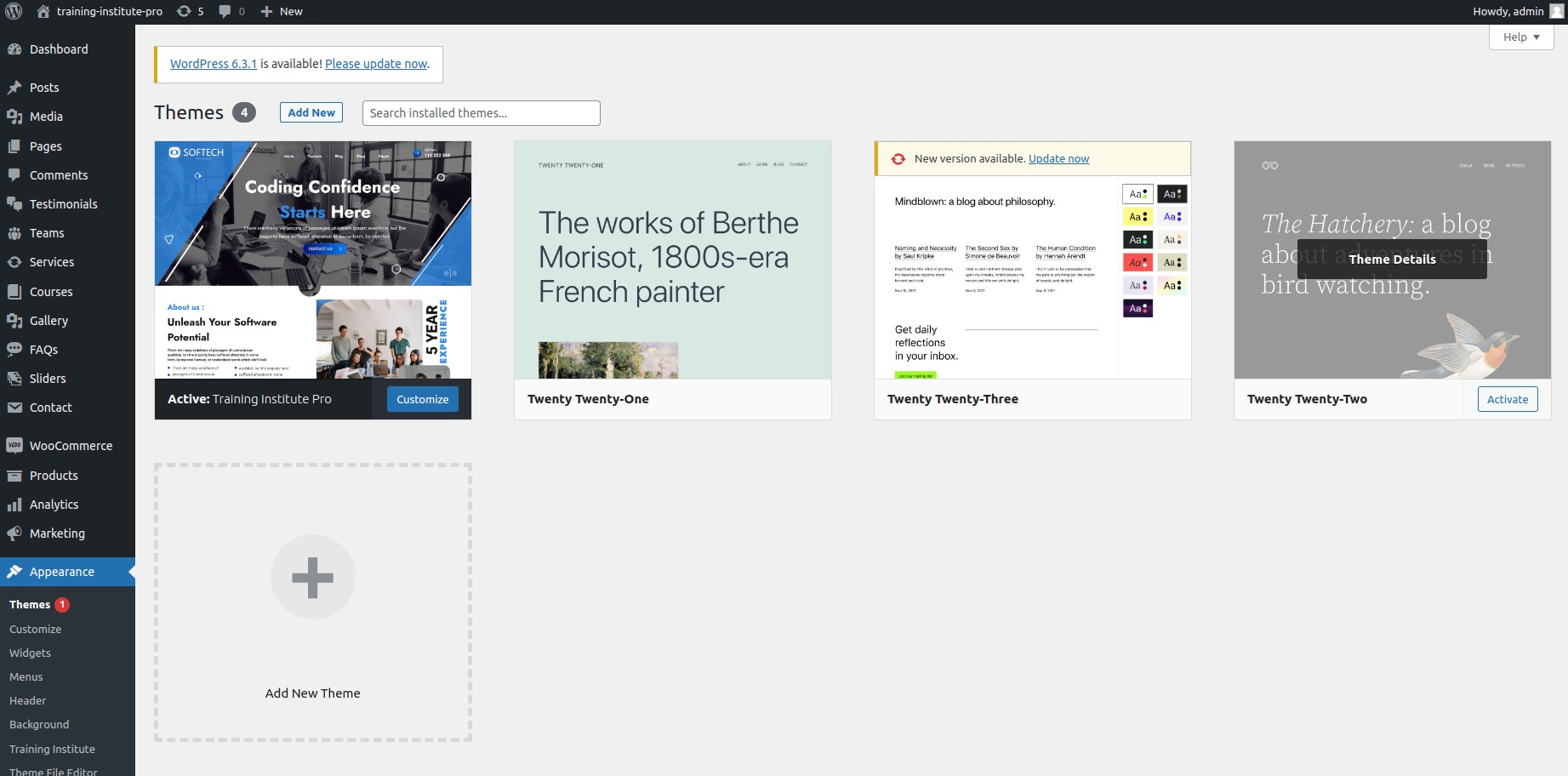
Task: Click the Appearance paintbrush icon
Action: pos(14,572)
